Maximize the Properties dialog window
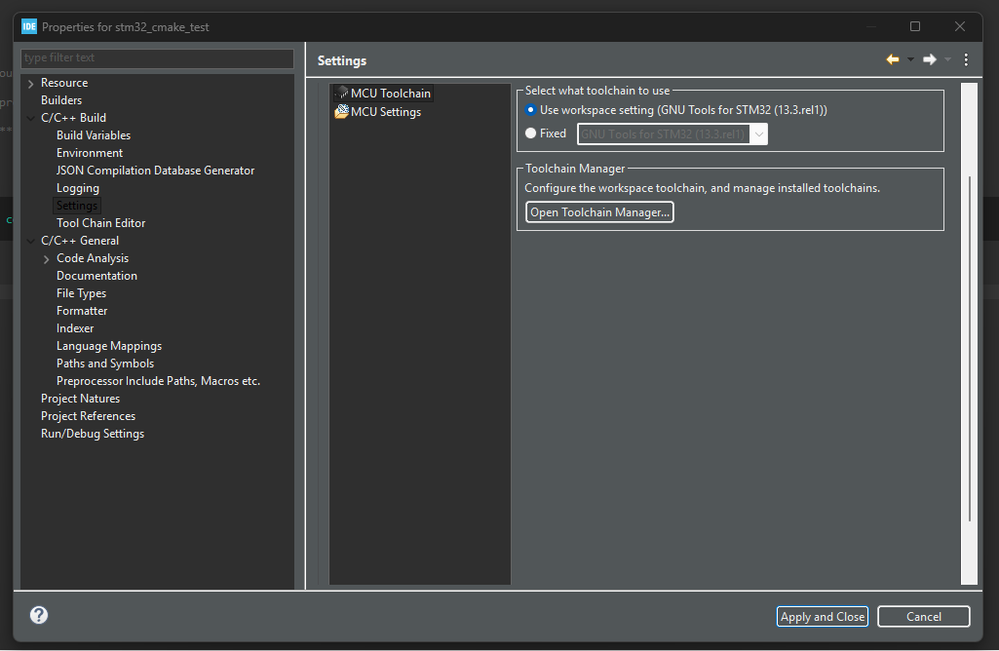This screenshot has width=999, height=651. coord(915,26)
